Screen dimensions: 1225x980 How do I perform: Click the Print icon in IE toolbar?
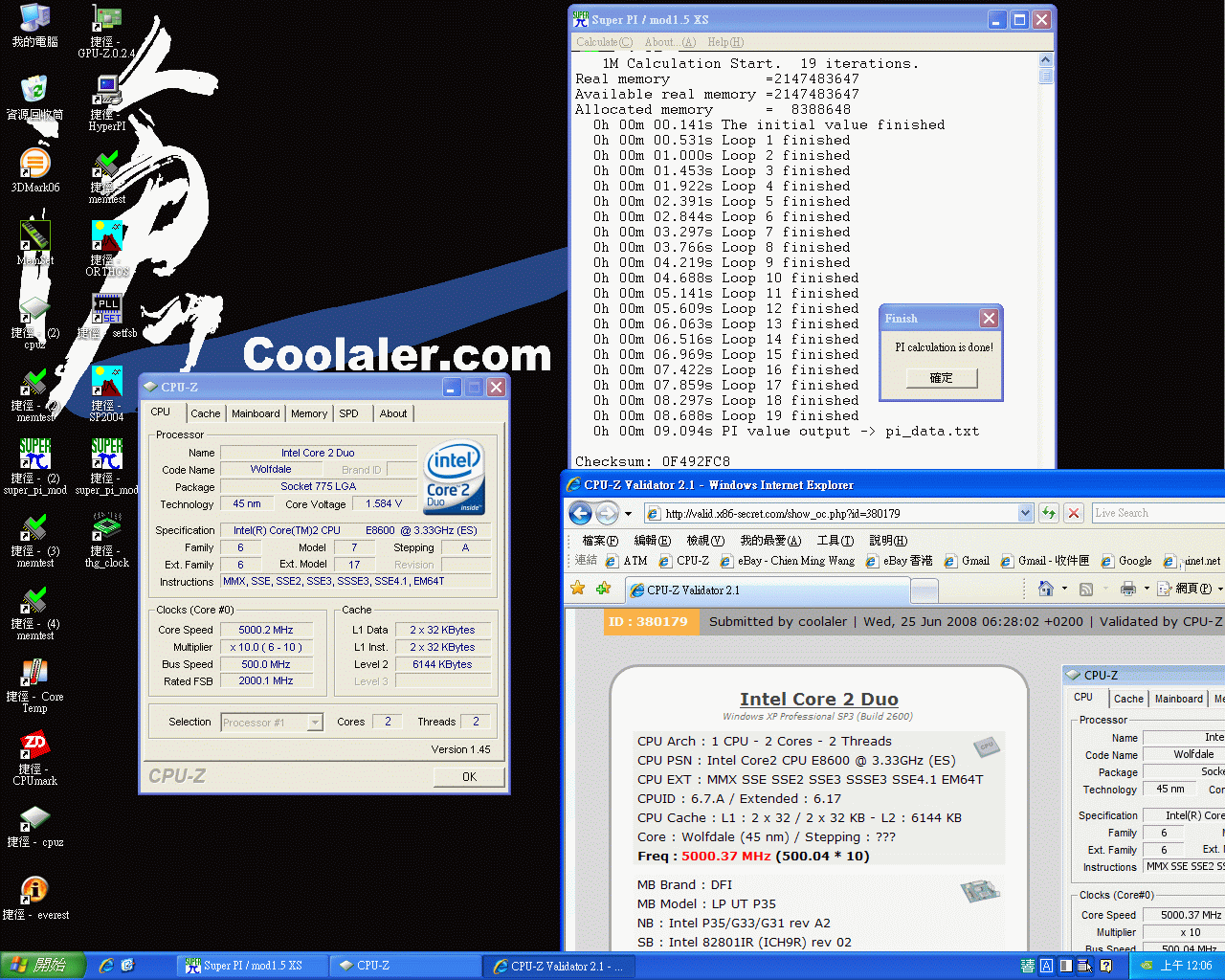[1128, 589]
